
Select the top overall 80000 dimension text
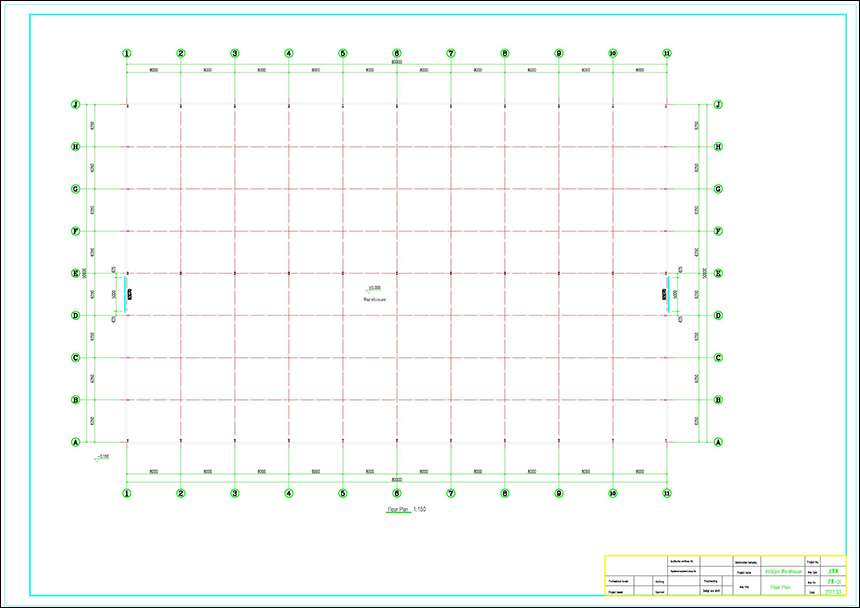click(x=397, y=63)
